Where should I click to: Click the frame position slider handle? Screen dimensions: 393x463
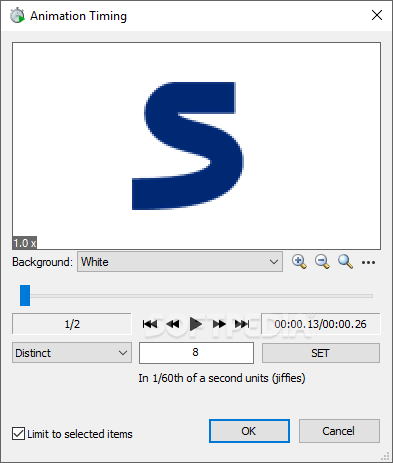tap(25, 295)
